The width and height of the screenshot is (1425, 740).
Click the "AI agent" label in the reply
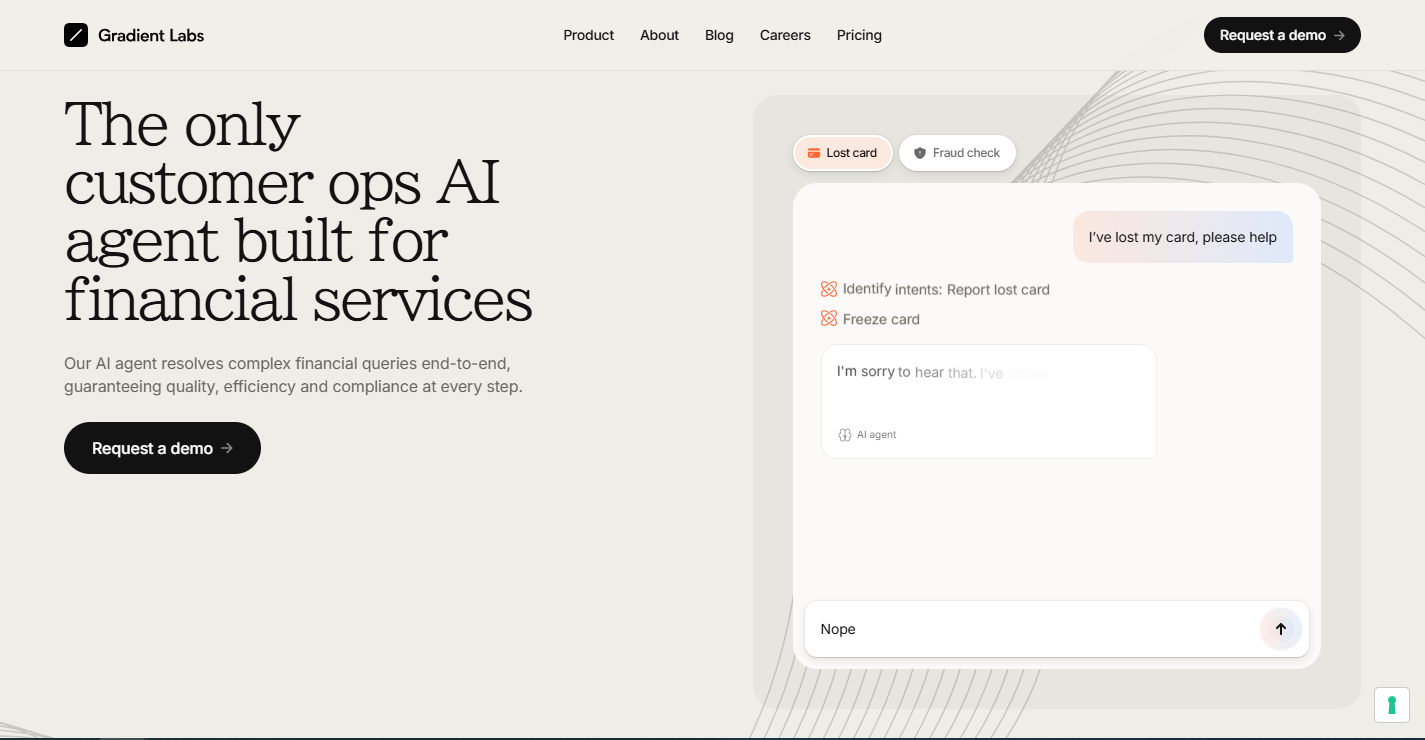click(876, 435)
